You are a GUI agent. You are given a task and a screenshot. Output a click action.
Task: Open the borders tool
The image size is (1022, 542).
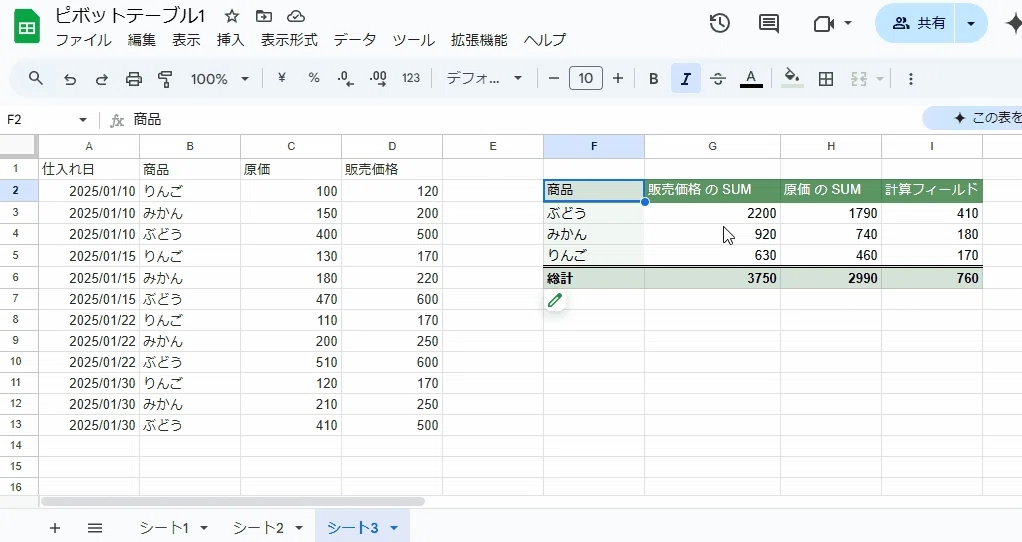click(x=826, y=79)
